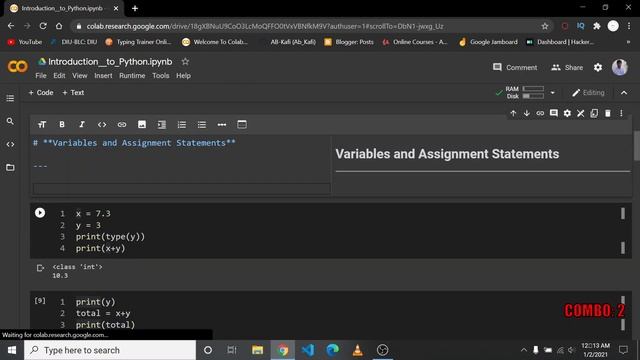Screen dimensions: 640x360
Task: Expand the RAM and Disk runtime dropdown
Action: pos(552,93)
